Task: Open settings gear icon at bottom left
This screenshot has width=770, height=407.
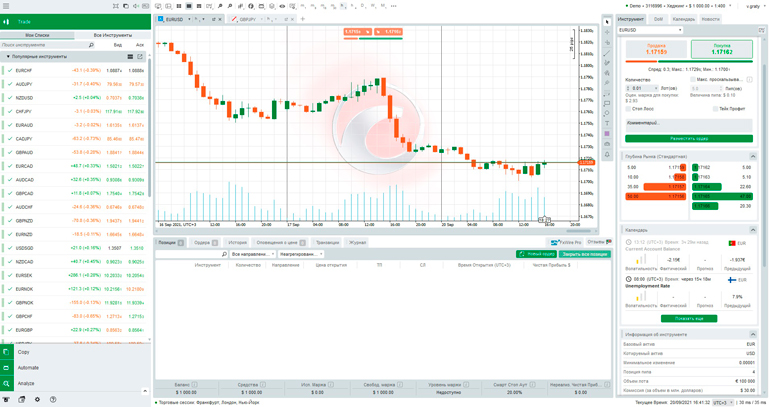Action: tap(37, 400)
